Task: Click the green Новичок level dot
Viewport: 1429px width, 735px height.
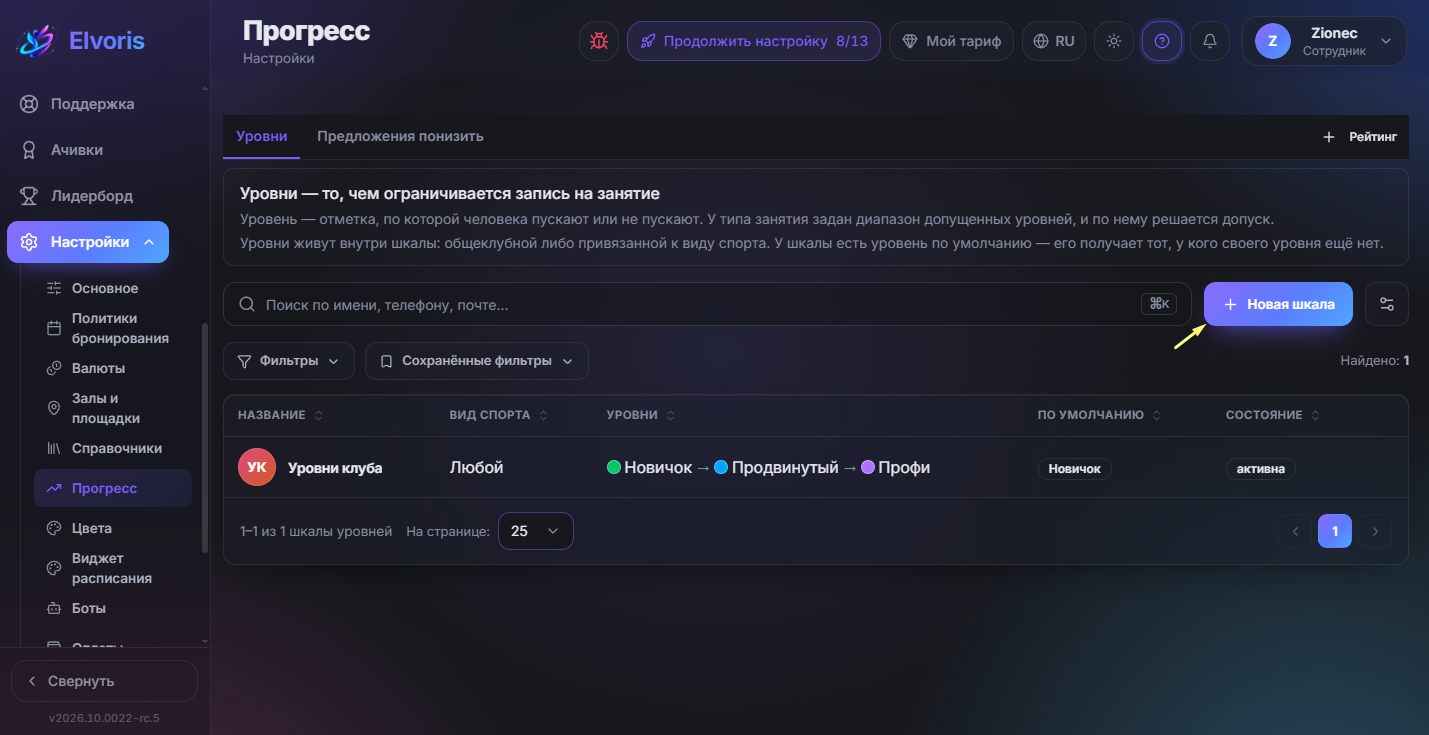Action: 614,467
